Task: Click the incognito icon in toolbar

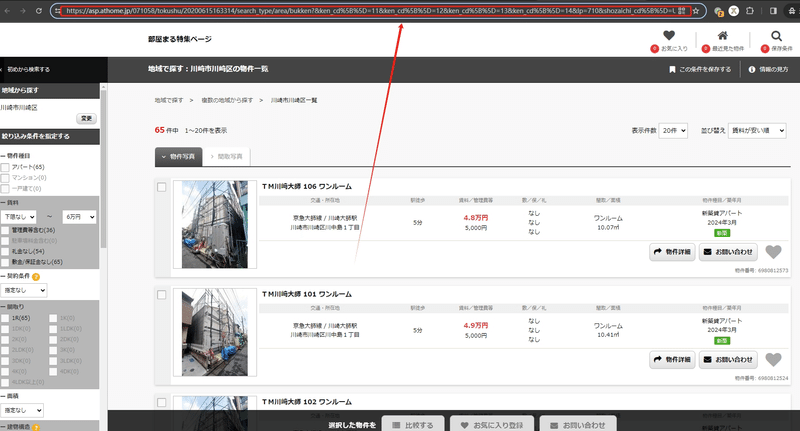Action: [x=792, y=11]
